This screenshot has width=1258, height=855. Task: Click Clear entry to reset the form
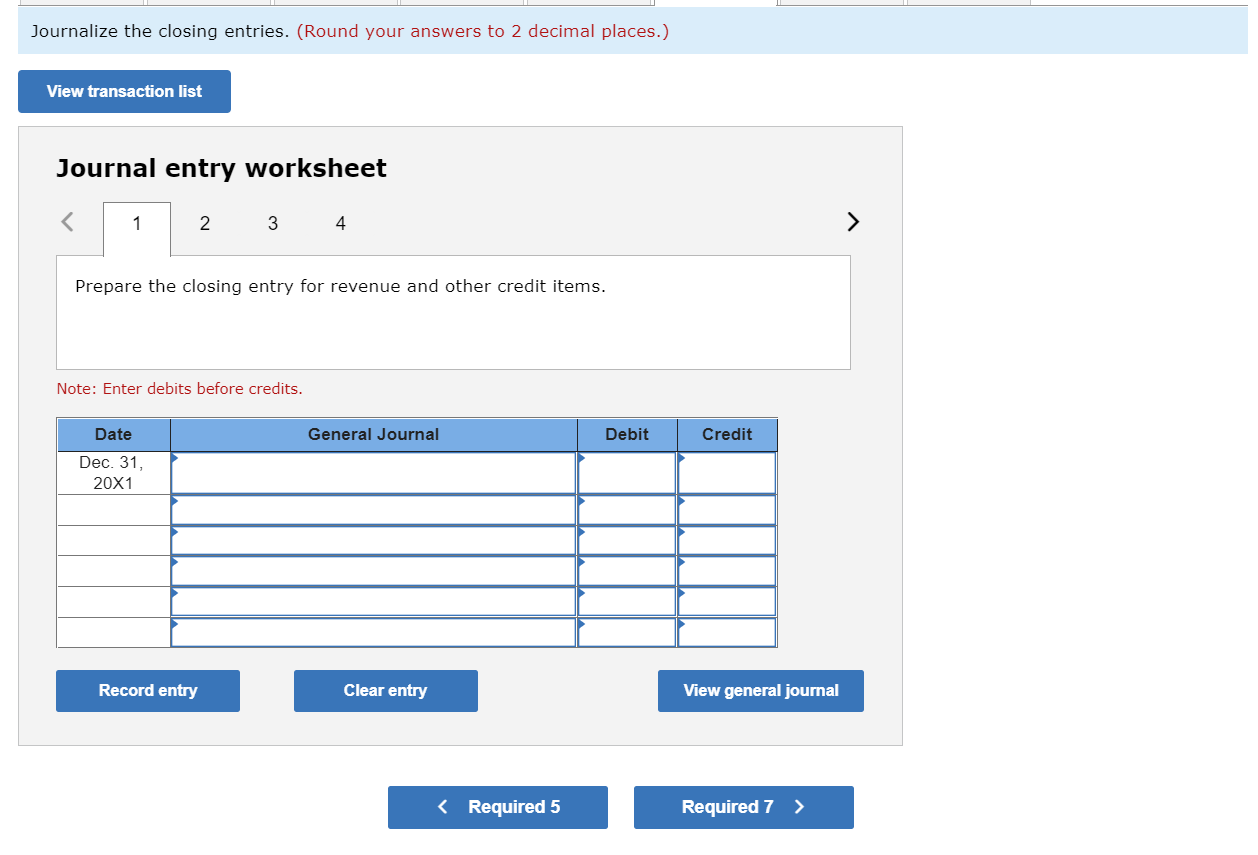(385, 690)
